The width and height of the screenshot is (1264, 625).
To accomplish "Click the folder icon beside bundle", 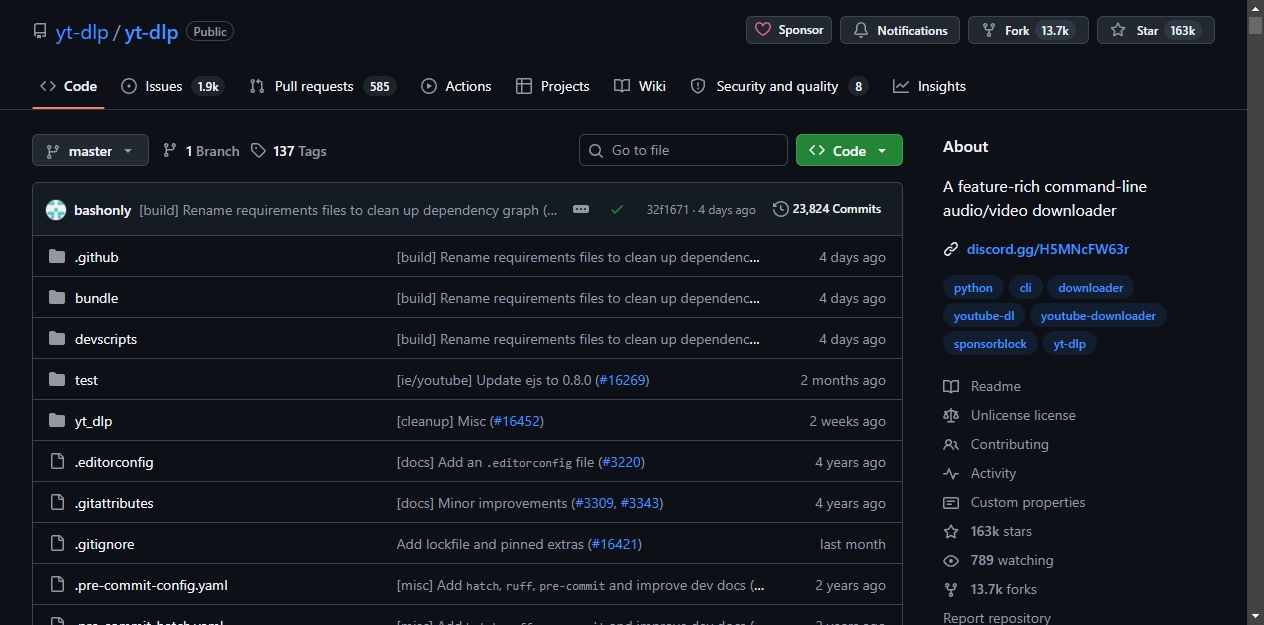I will pyautogui.click(x=57, y=298).
